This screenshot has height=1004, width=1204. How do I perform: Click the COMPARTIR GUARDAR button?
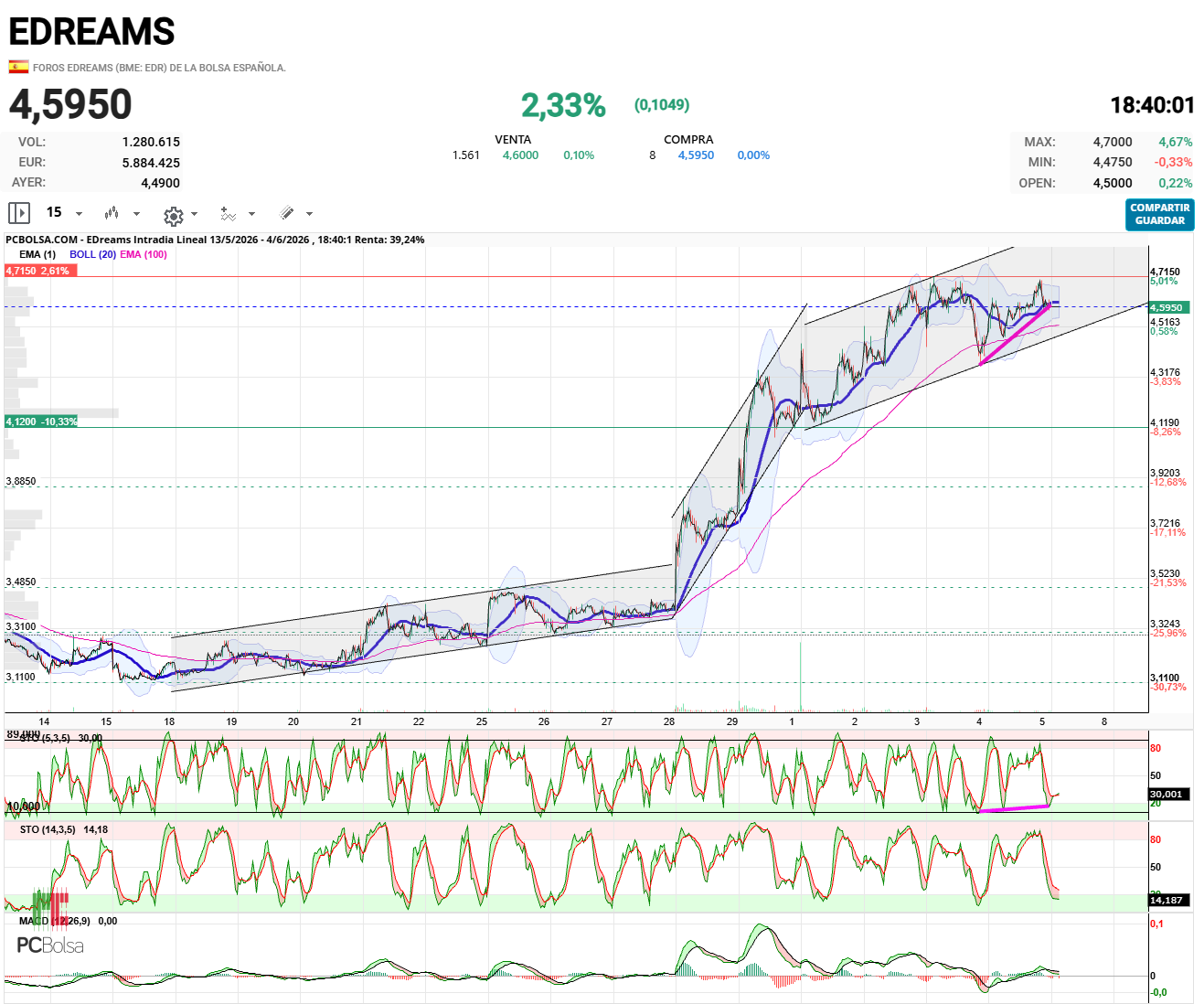point(1160,215)
